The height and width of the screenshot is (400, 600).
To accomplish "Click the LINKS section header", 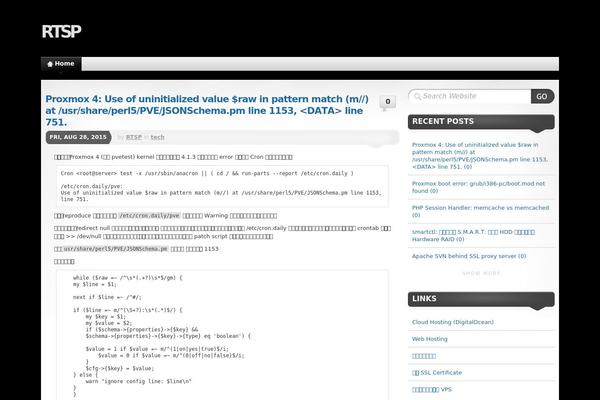I will pyautogui.click(x=481, y=299).
